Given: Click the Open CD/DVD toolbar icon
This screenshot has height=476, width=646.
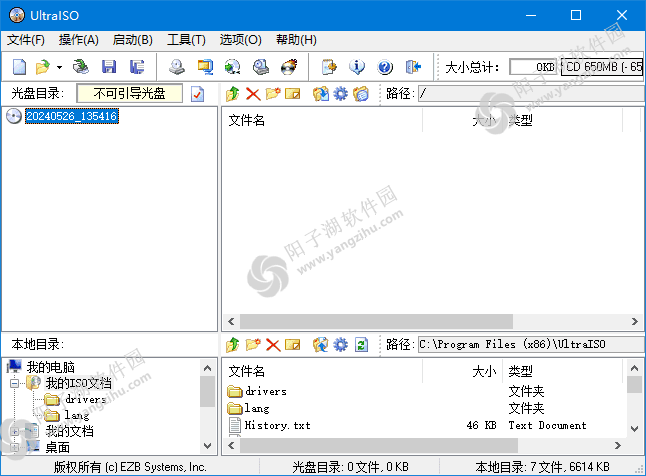Looking at the screenshot, I should coord(81,67).
